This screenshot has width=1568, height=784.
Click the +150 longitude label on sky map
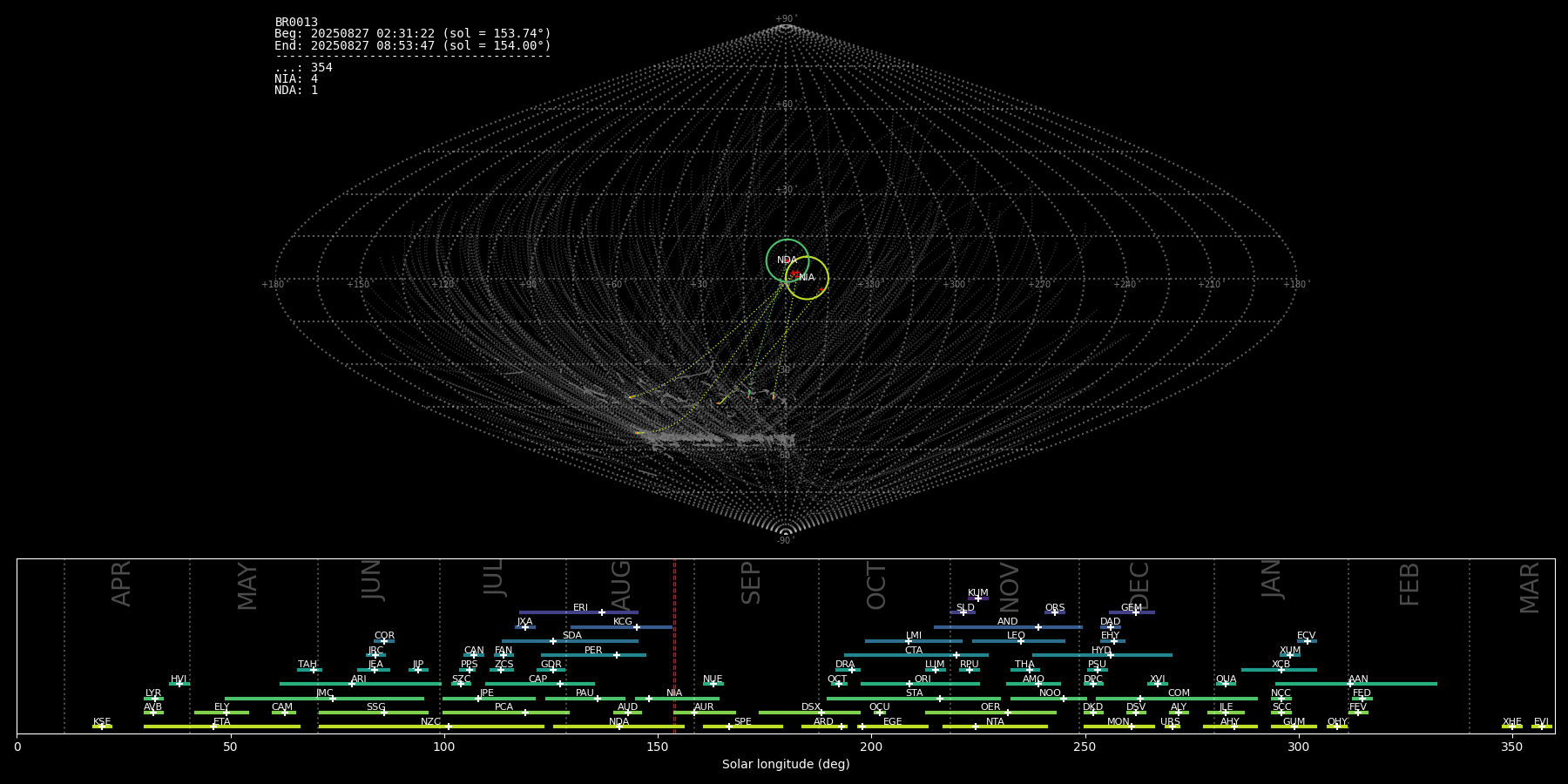(358, 285)
